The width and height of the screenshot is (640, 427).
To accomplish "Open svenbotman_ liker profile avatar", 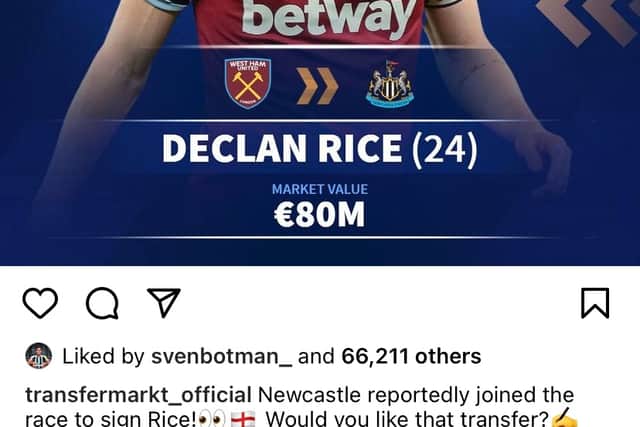I will (39, 356).
